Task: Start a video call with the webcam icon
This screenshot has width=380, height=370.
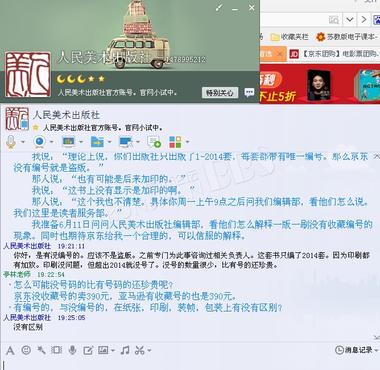Action: pos(40,142)
